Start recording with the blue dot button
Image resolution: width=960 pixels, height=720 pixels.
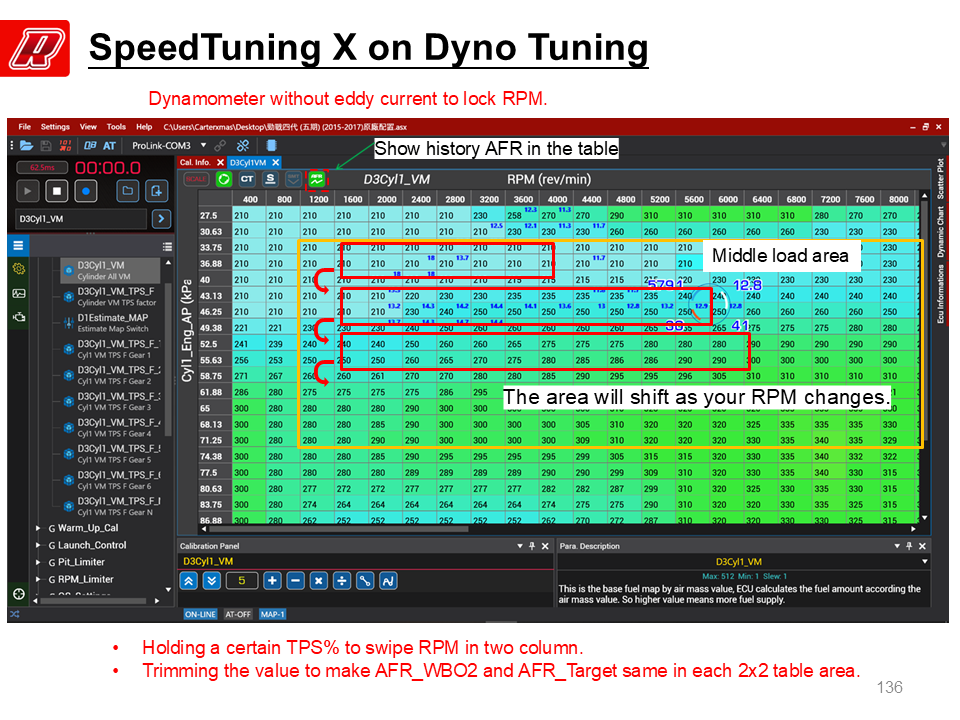point(86,191)
